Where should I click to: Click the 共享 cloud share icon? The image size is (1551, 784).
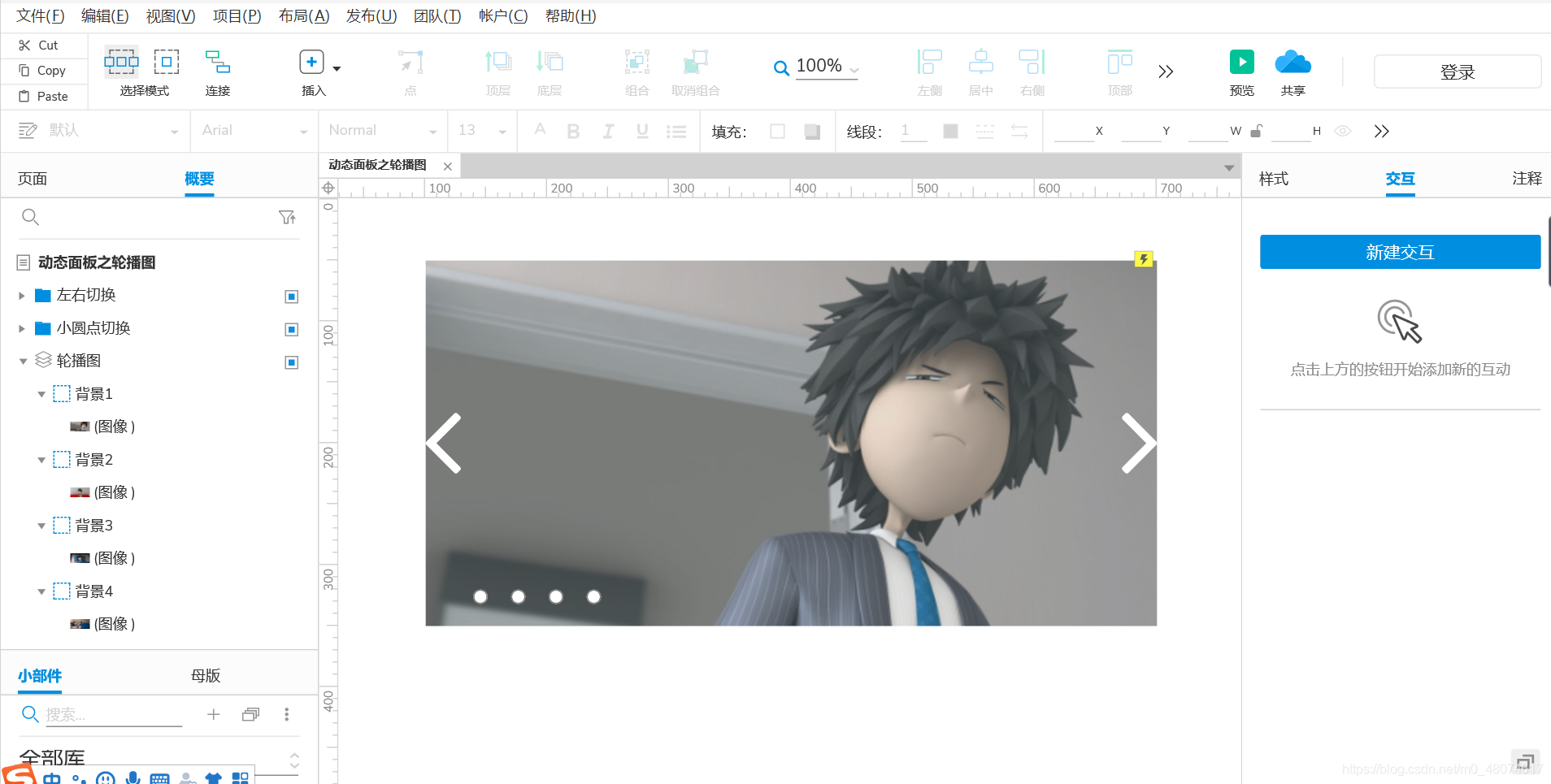click(x=1292, y=62)
